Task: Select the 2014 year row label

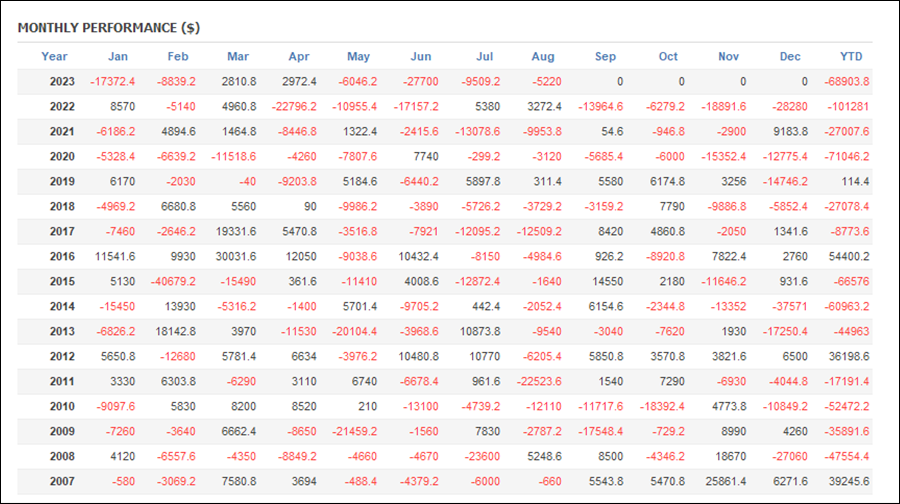Action: (x=62, y=307)
